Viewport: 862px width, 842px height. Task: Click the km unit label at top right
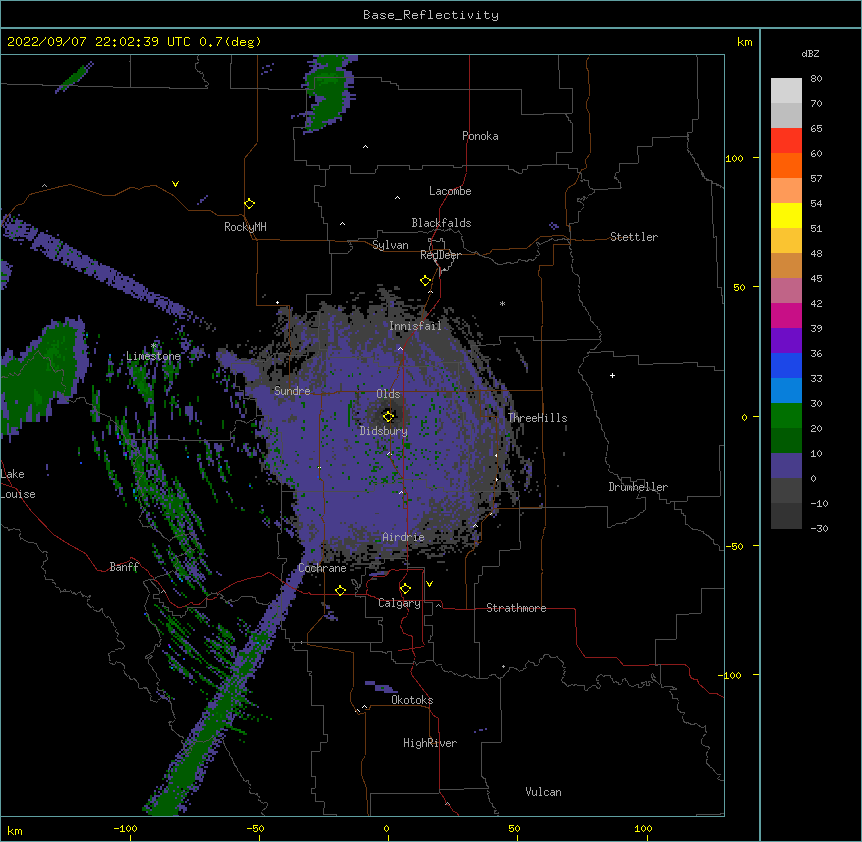[x=745, y=42]
